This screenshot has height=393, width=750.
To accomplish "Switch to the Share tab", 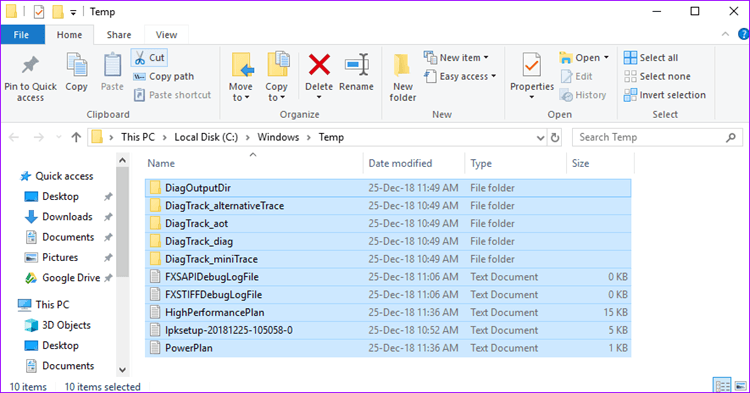I will [x=119, y=35].
